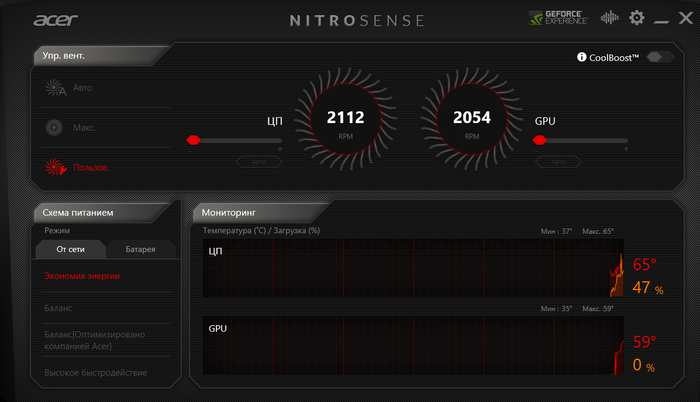Click the GPU fan 2054 RPM gauge

pos(472,119)
